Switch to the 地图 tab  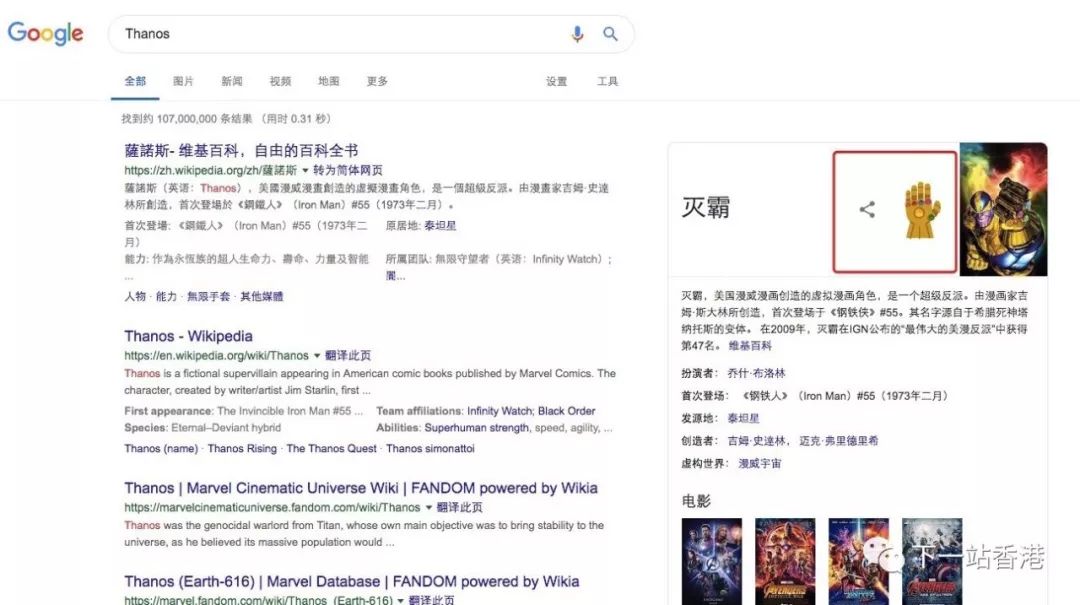tap(329, 81)
